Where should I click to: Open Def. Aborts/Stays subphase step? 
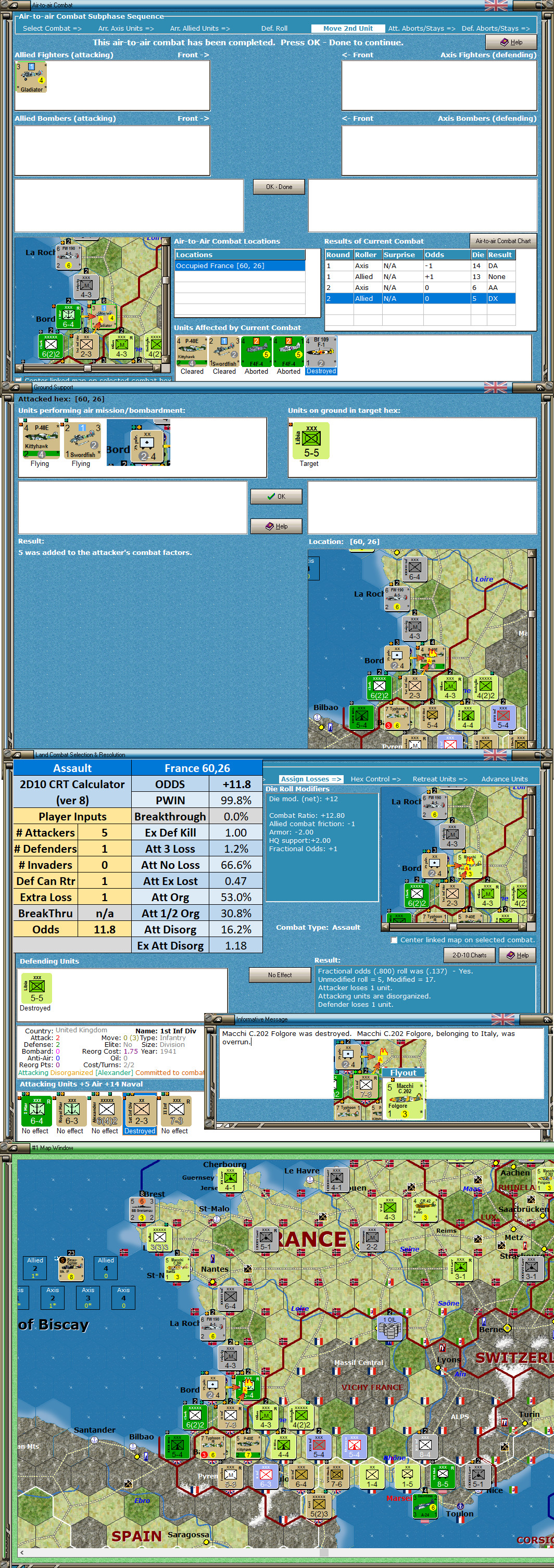pos(496,29)
